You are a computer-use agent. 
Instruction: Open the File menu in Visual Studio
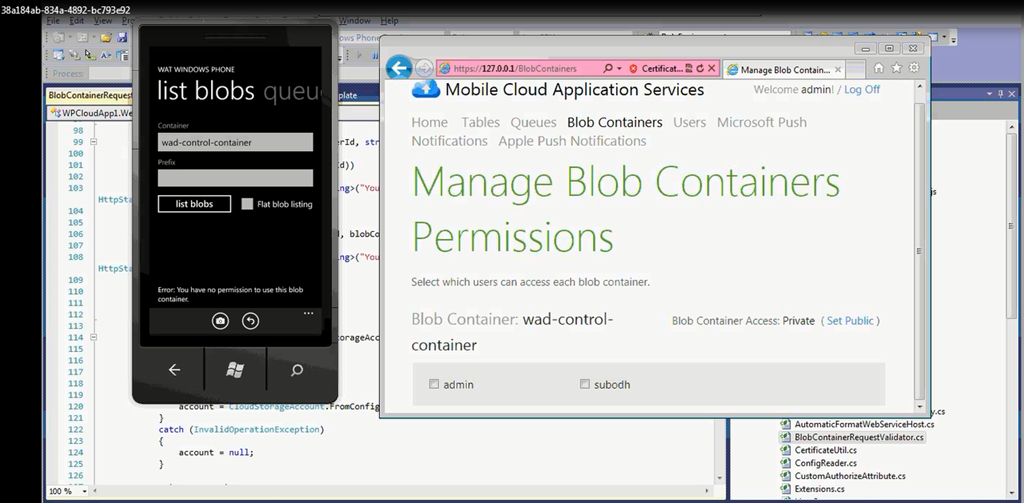[x=54, y=21]
